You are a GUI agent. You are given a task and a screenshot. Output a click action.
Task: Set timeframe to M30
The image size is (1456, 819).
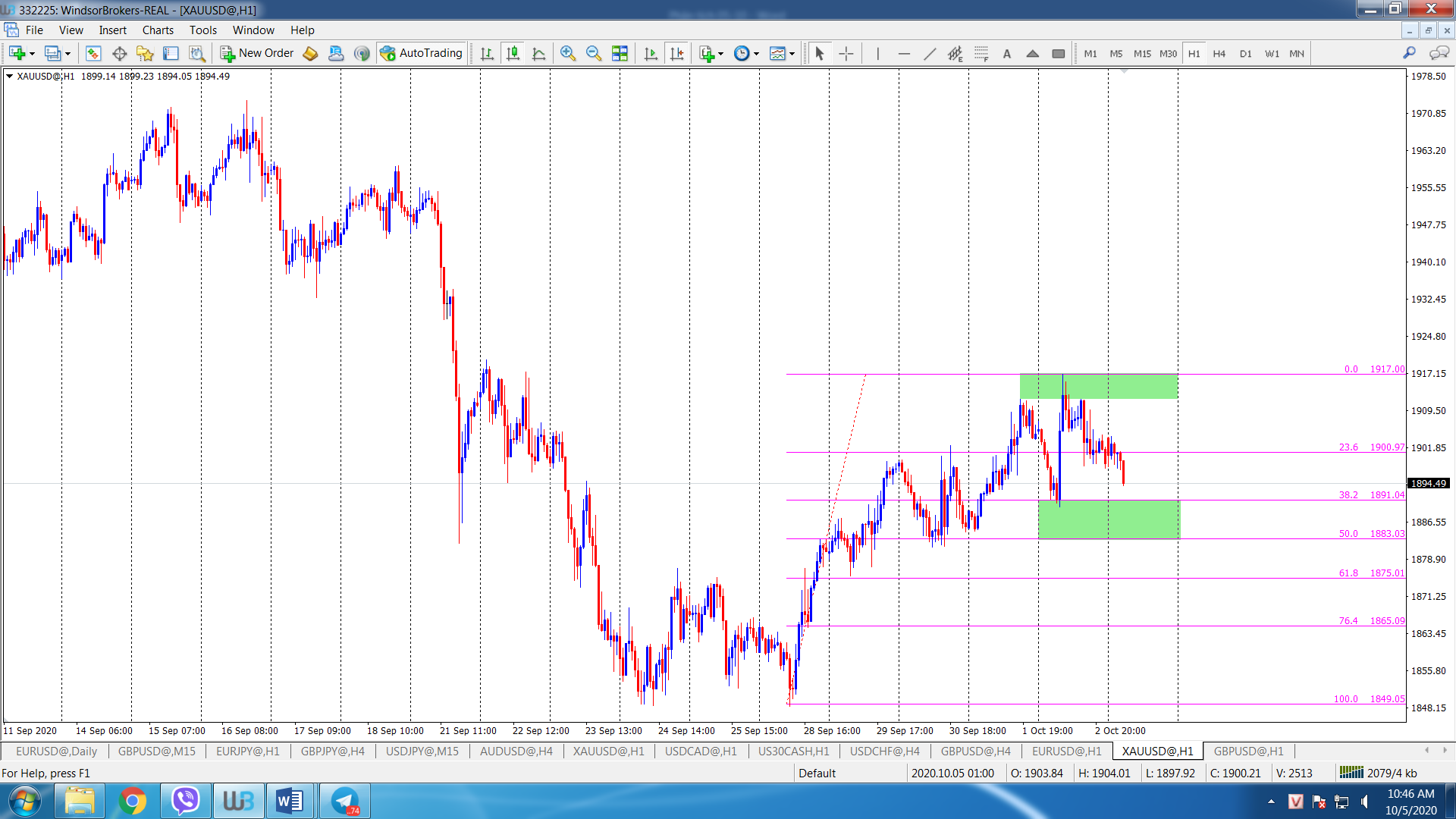[1168, 54]
